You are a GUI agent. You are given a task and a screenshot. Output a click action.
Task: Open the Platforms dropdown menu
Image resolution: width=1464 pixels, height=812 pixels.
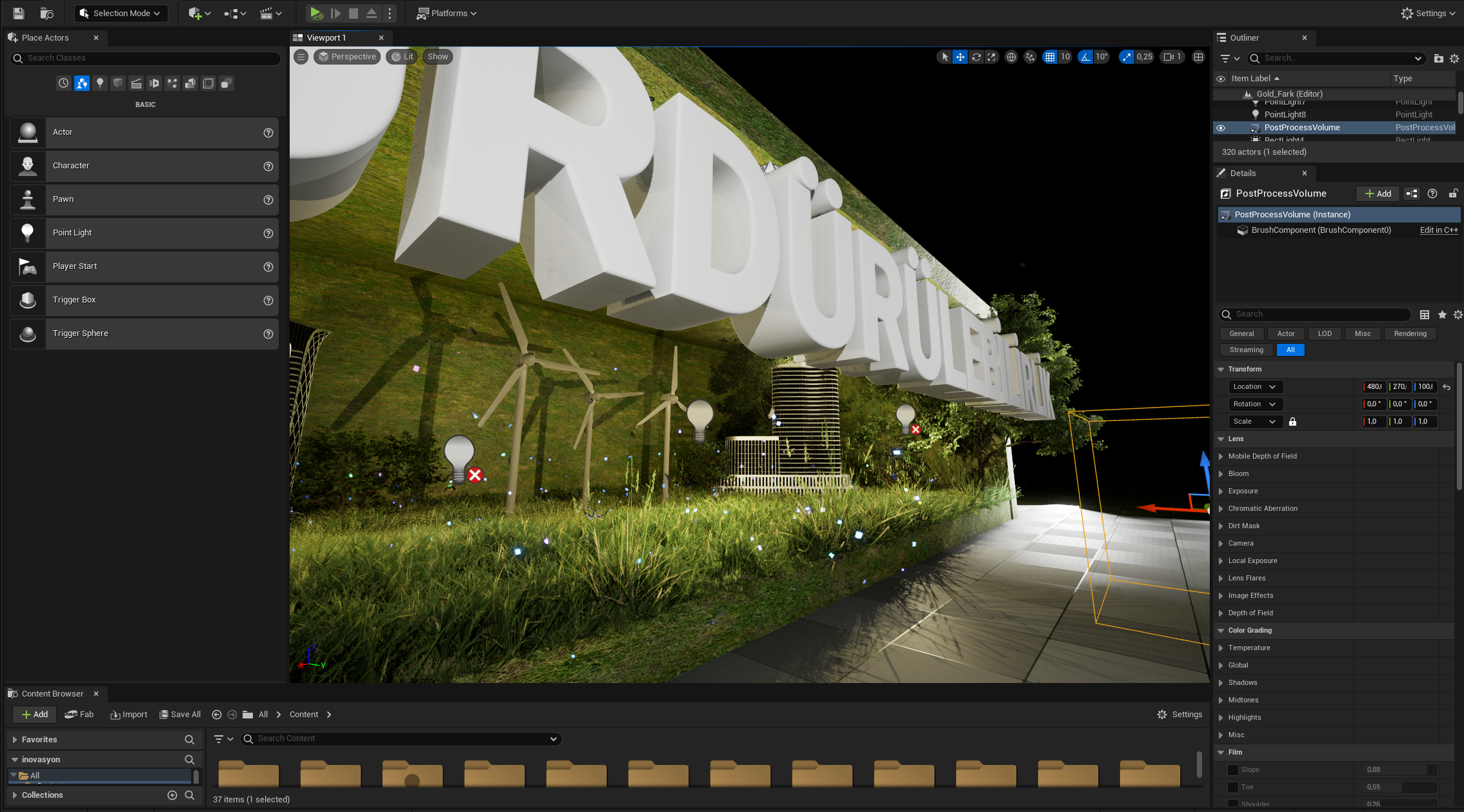(446, 13)
